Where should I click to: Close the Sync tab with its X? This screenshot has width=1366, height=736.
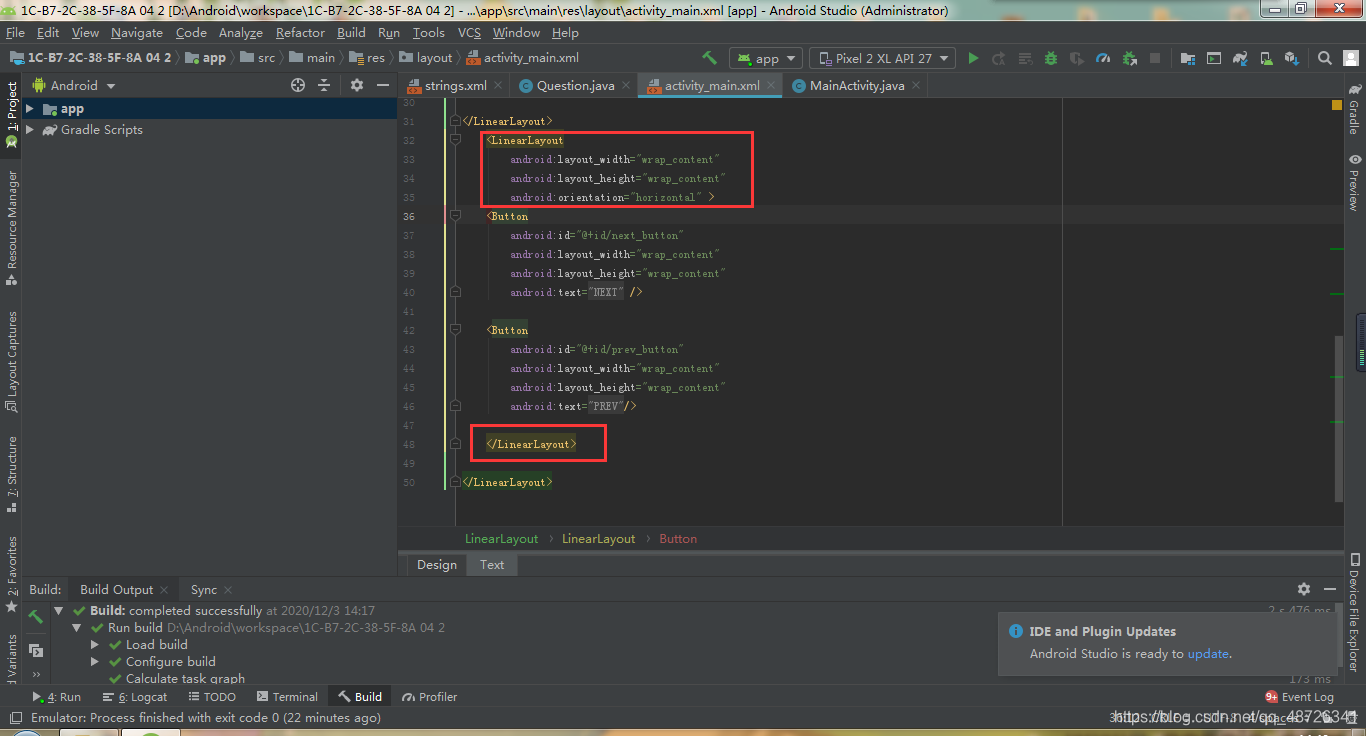(228, 590)
